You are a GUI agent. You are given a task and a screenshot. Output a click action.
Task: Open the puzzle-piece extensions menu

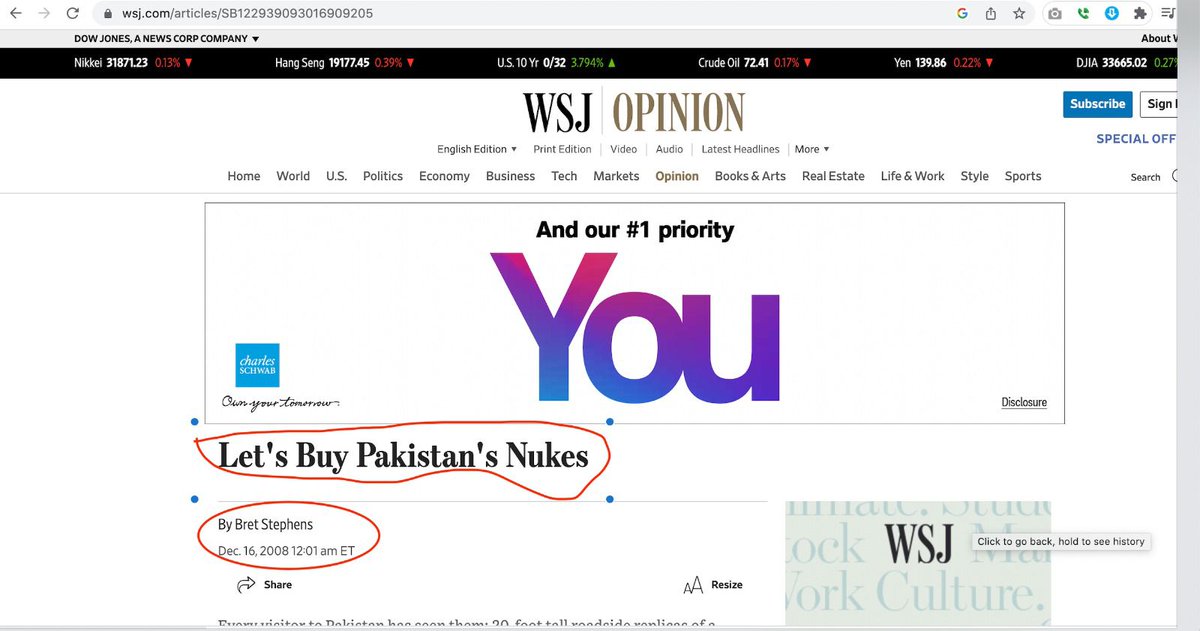coord(1140,14)
